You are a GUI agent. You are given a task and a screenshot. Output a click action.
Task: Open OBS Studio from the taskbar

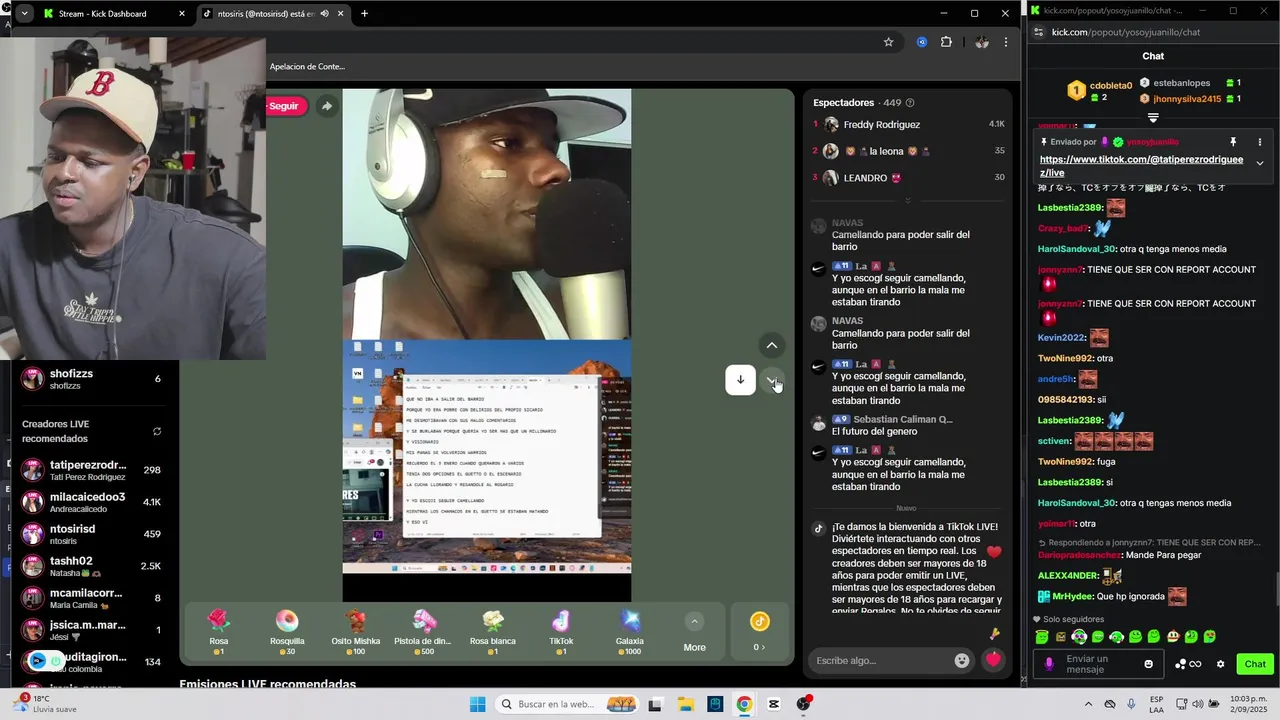point(804,704)
